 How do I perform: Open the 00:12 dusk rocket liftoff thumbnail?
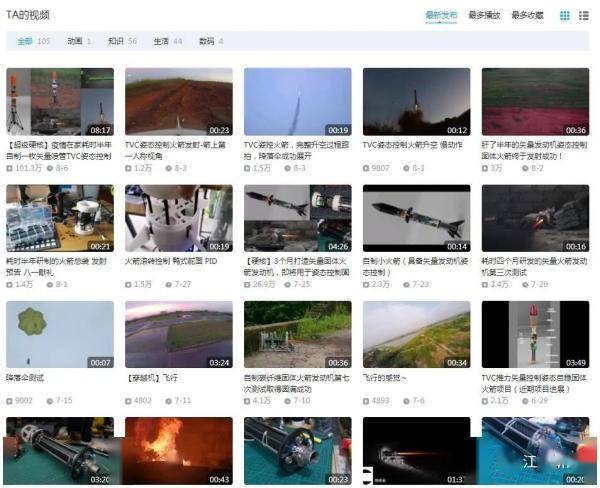click(x=417, y=101)
